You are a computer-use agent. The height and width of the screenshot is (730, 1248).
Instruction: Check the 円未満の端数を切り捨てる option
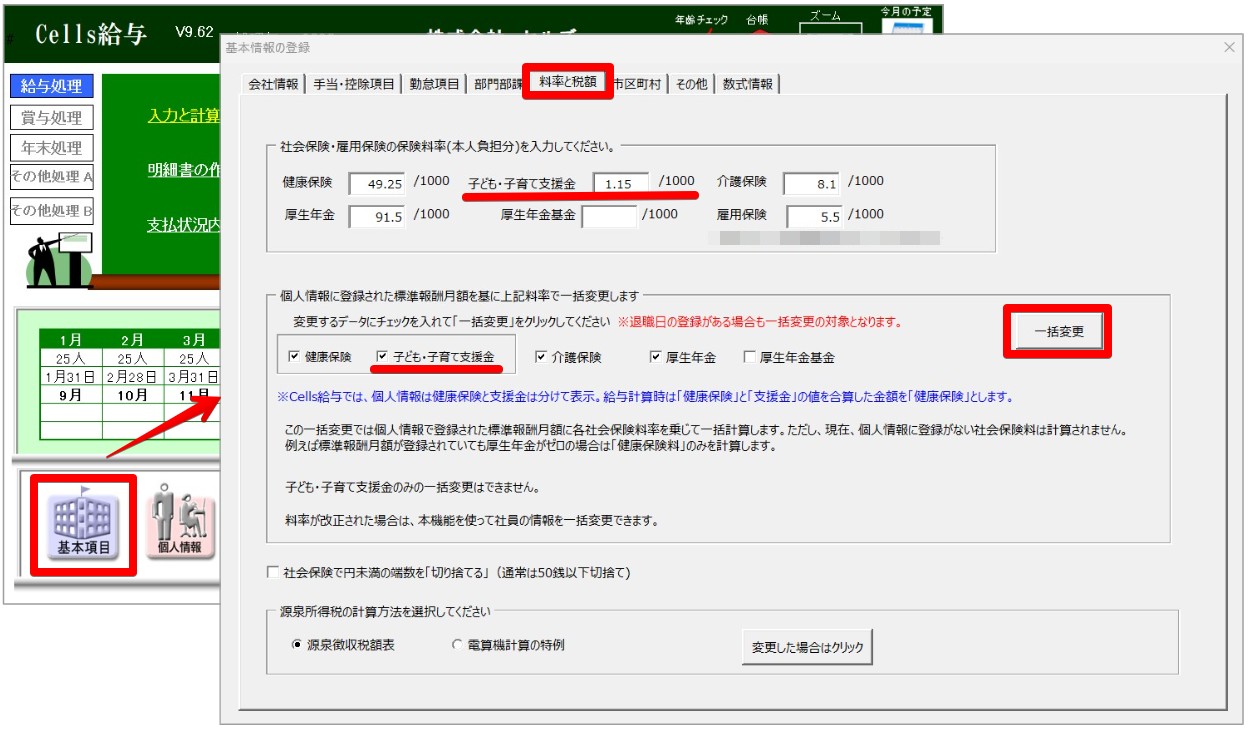tap(273, 573)
